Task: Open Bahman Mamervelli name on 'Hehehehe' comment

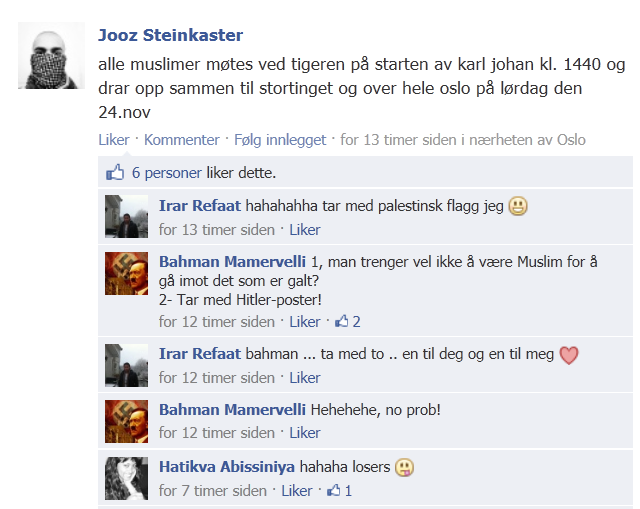Action: 232,409
